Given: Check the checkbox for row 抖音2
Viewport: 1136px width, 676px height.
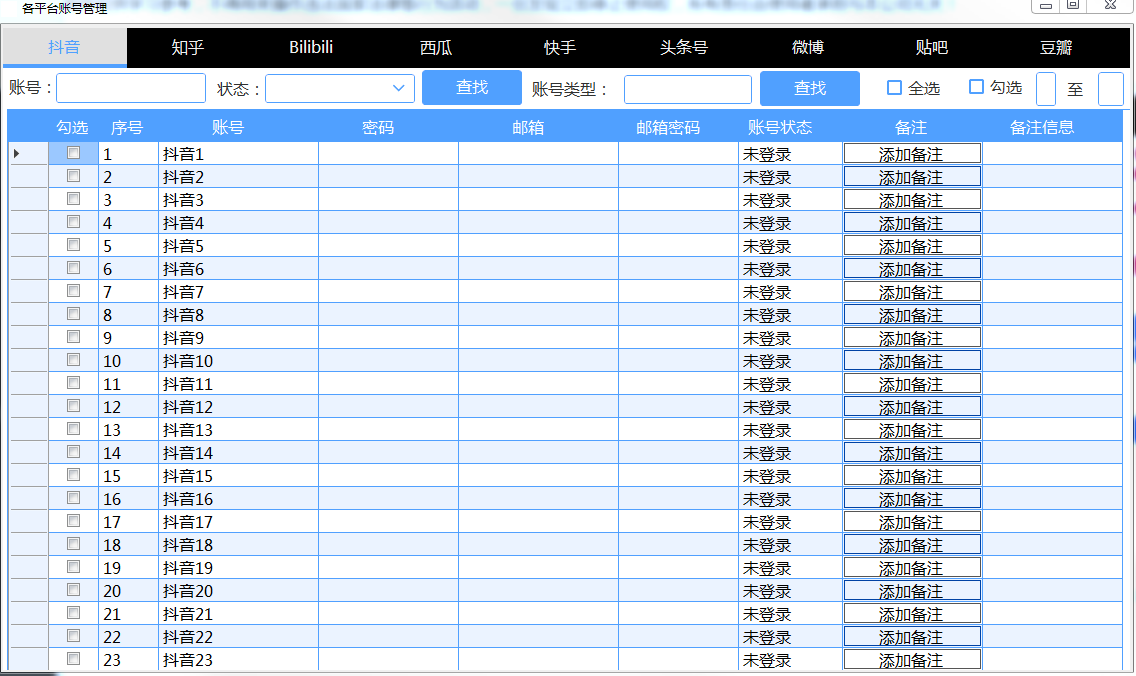Looking at the screenshot, I should pos(73,175).
